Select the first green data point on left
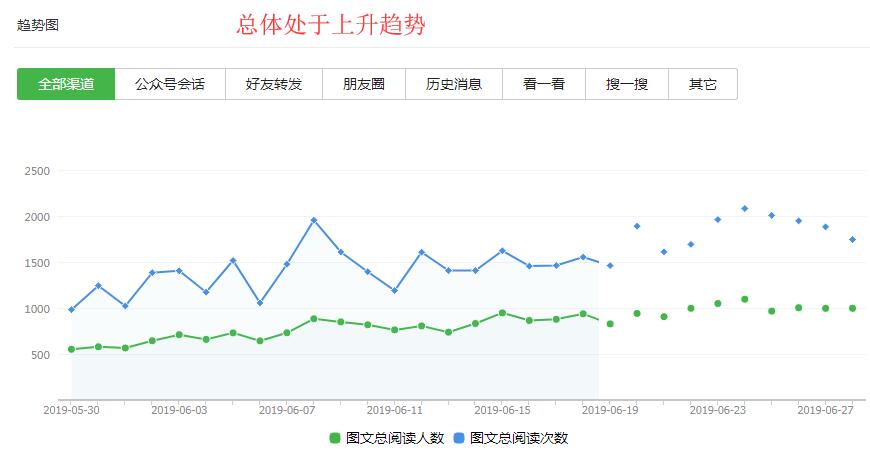 71,349
